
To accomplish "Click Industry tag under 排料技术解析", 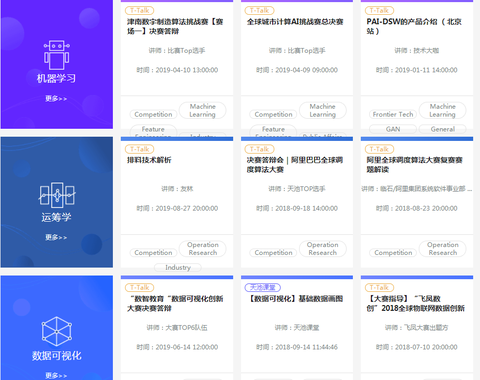I will pos(178,267).
